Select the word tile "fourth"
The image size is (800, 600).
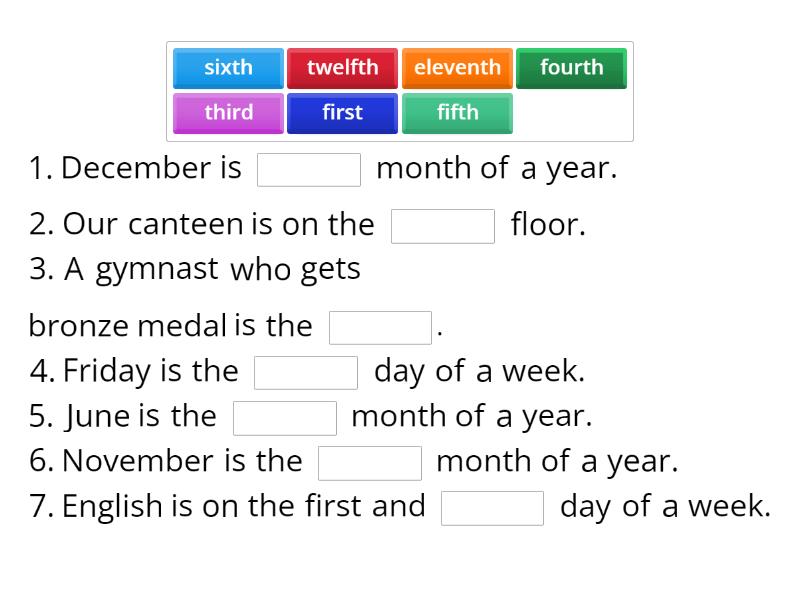click(571, 68)
